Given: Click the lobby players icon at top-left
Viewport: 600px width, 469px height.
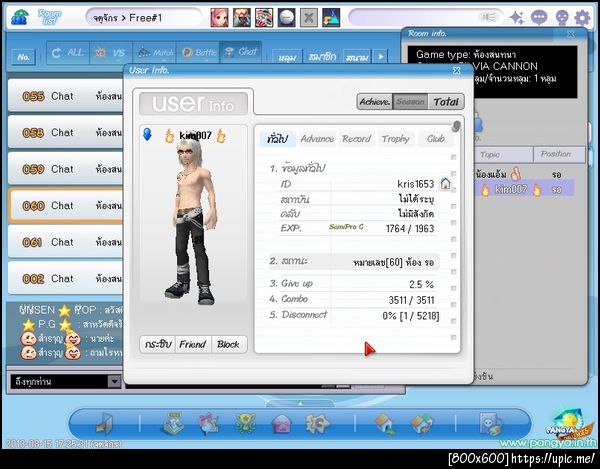Looking at the screenshot, I should coord(19,17).
